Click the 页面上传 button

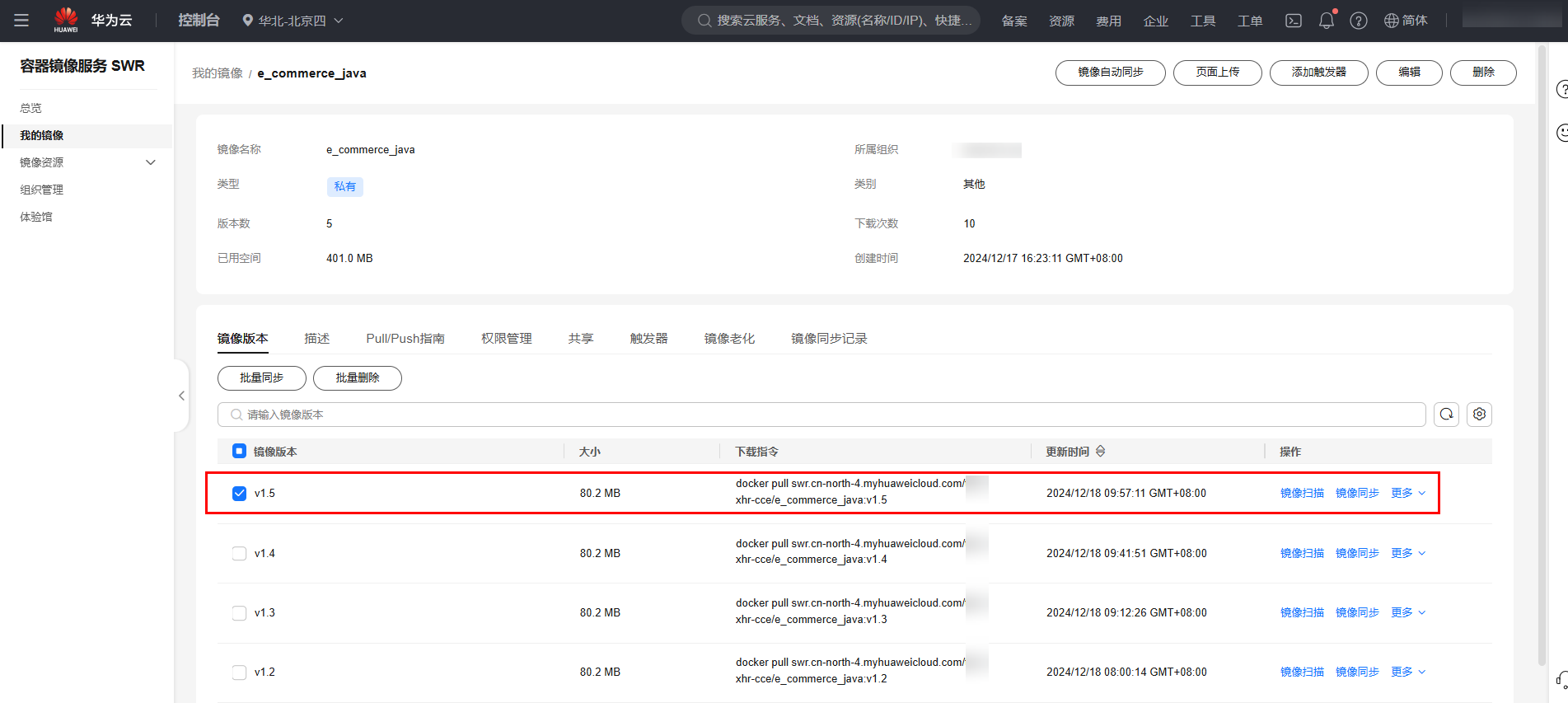coord(1218,73)
